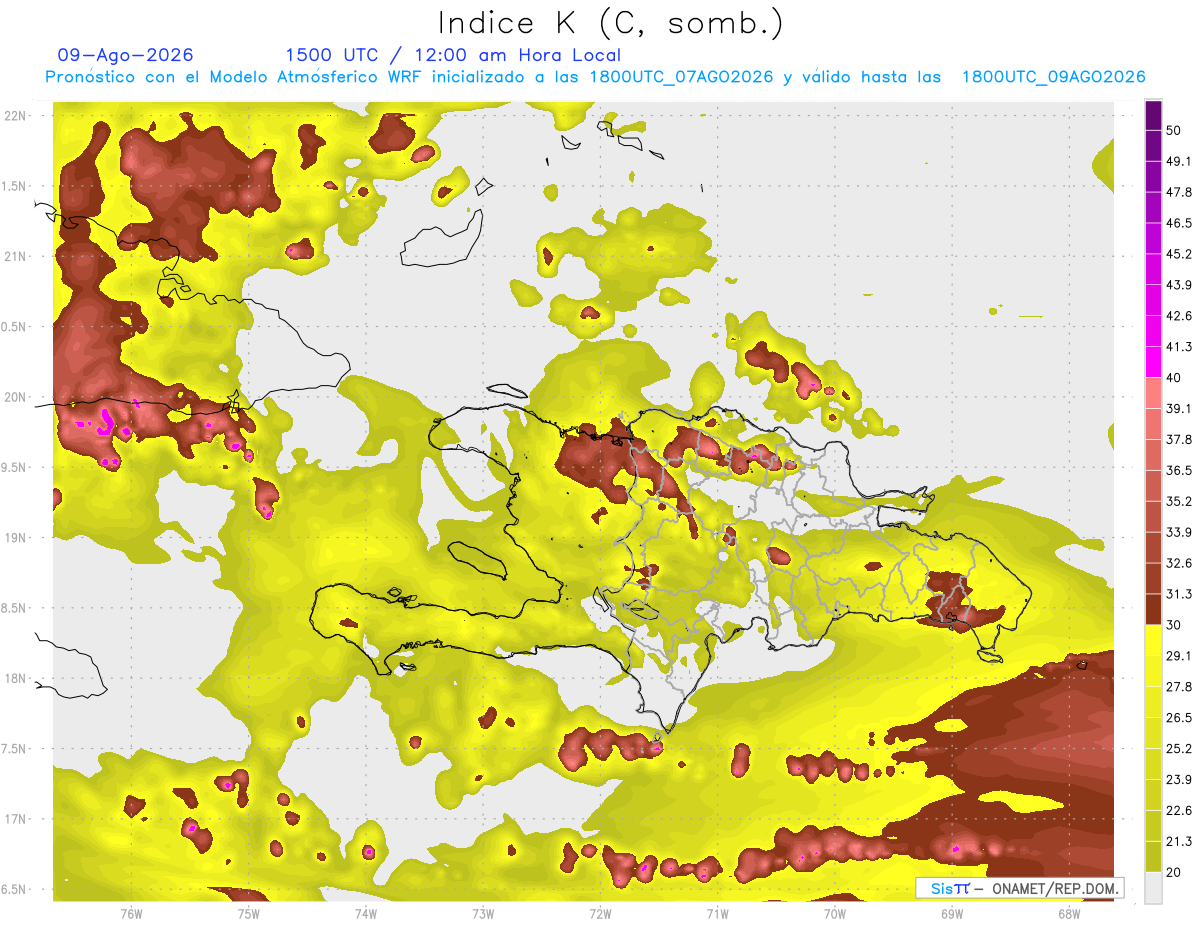This screenshot has height=927, width=1200.
Task: Click the color scale label '22.6'
Action: (x=1179, y=810)
